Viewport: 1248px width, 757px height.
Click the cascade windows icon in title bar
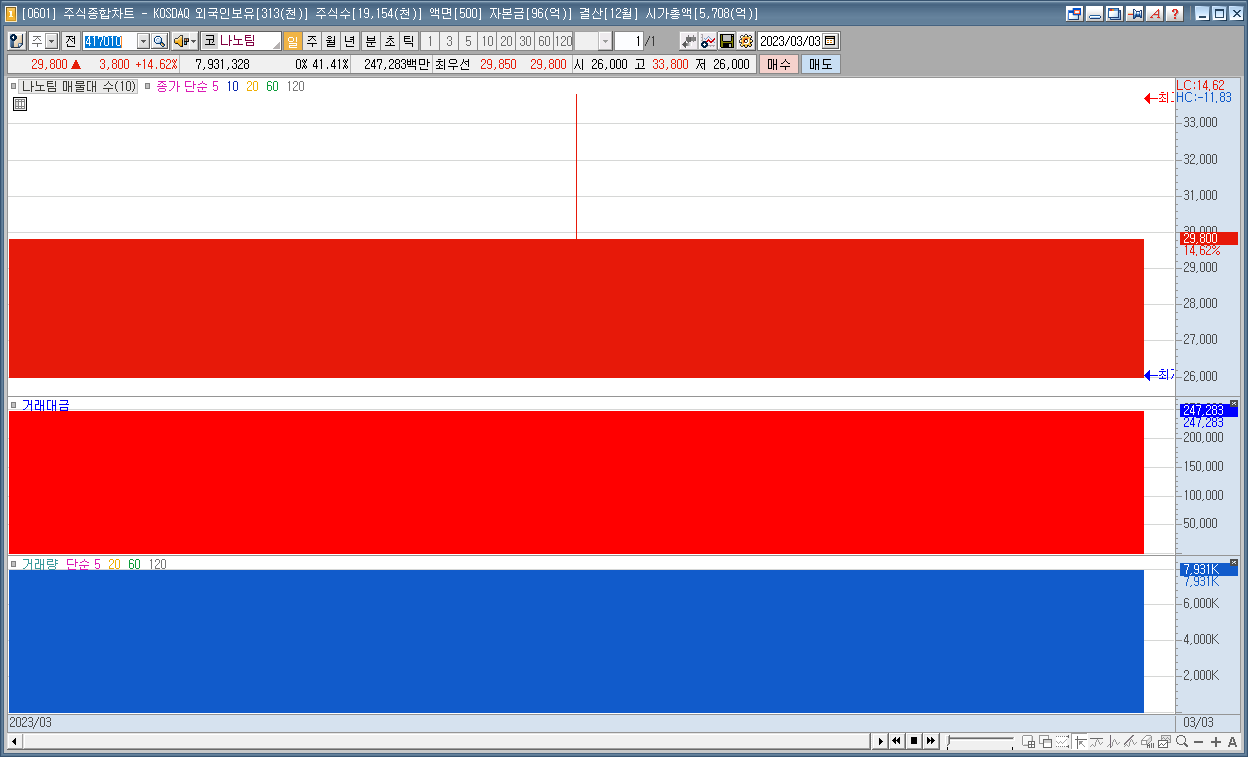tap(1114, 13)
